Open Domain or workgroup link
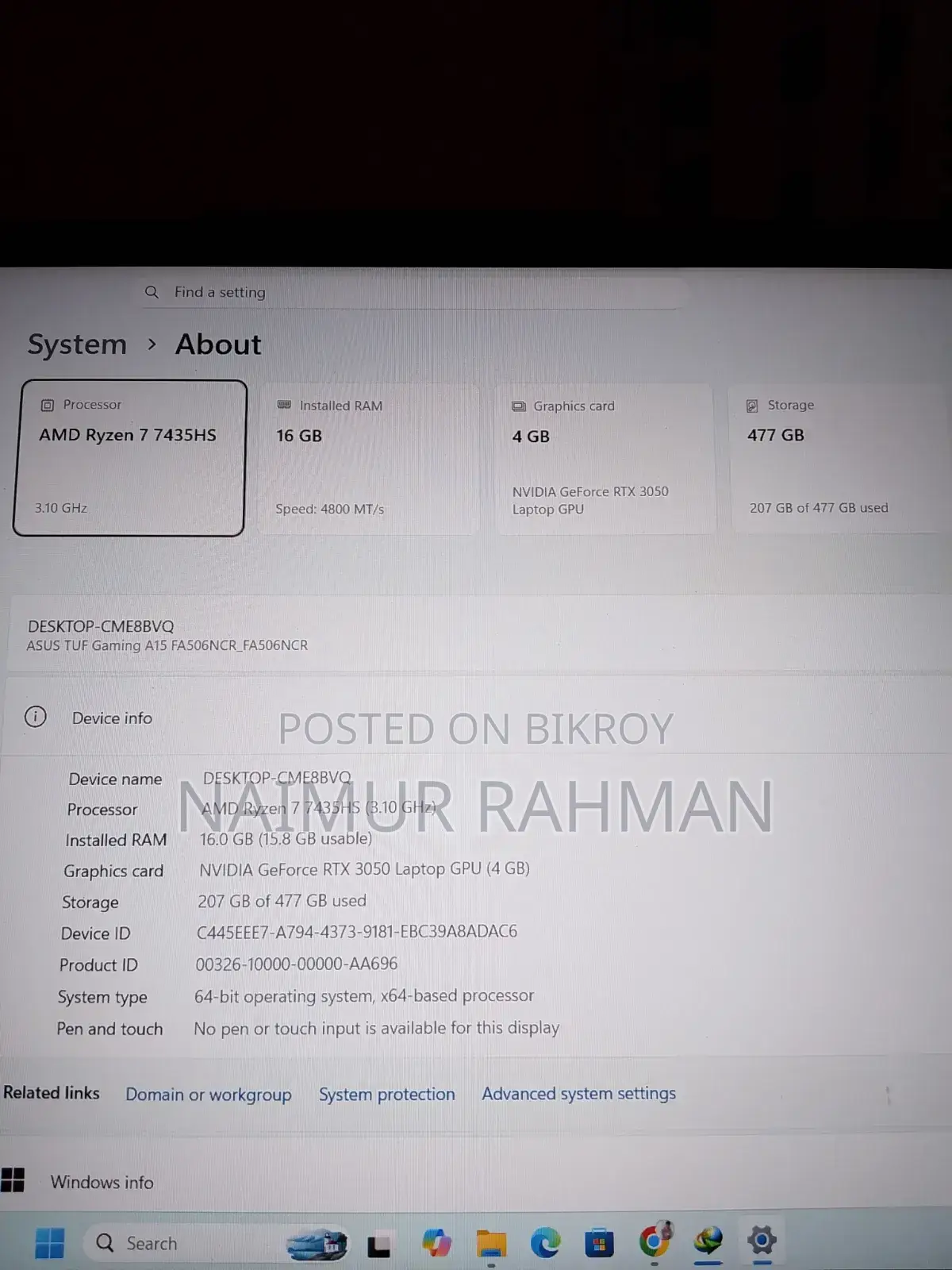952x1270 pixels. [209, 1095]
